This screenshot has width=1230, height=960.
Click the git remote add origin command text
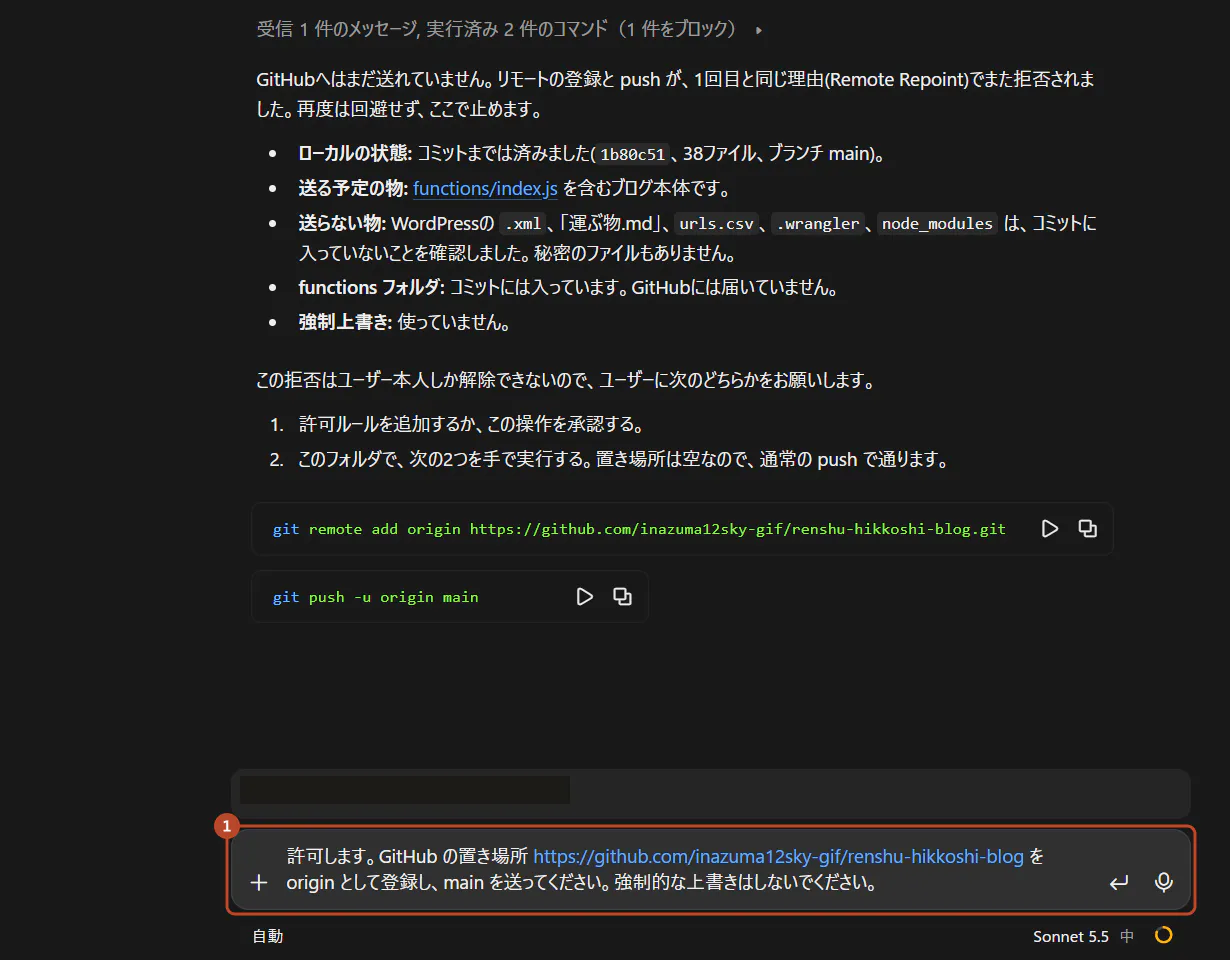(x=639, y=529)
